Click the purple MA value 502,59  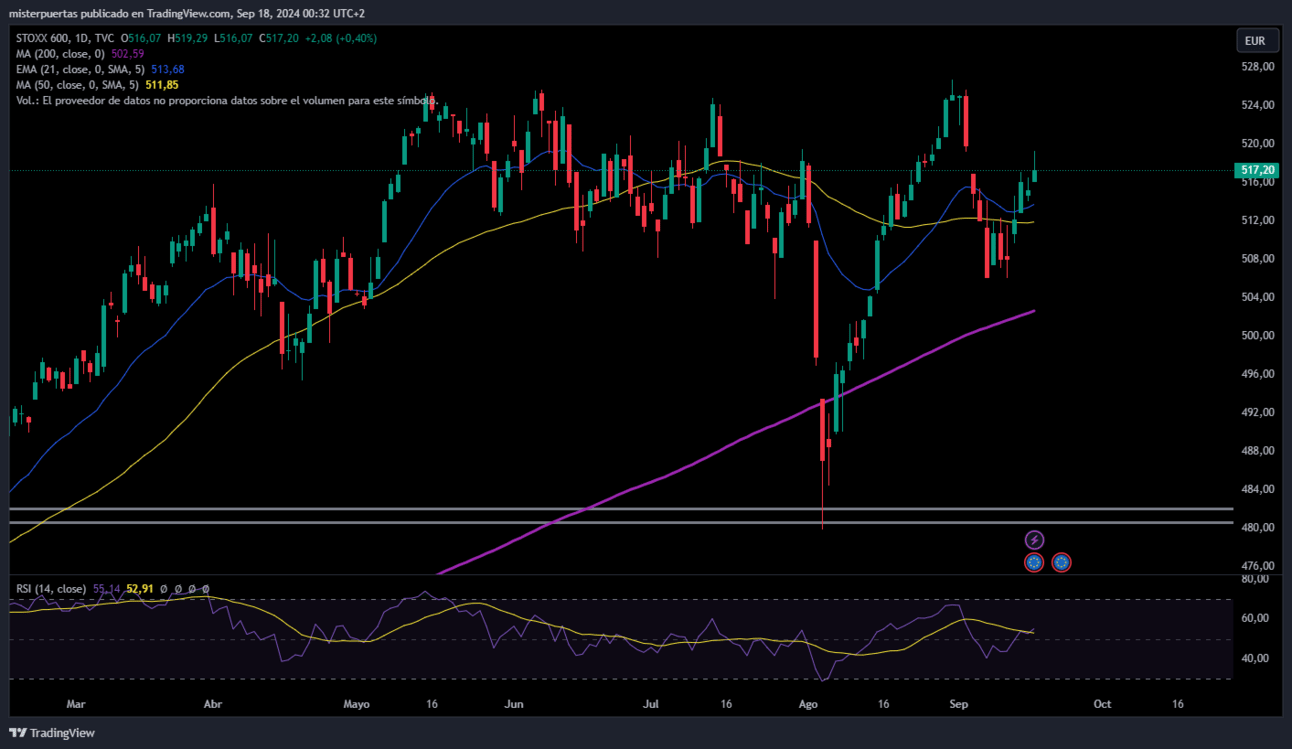[x=127, y=54]
